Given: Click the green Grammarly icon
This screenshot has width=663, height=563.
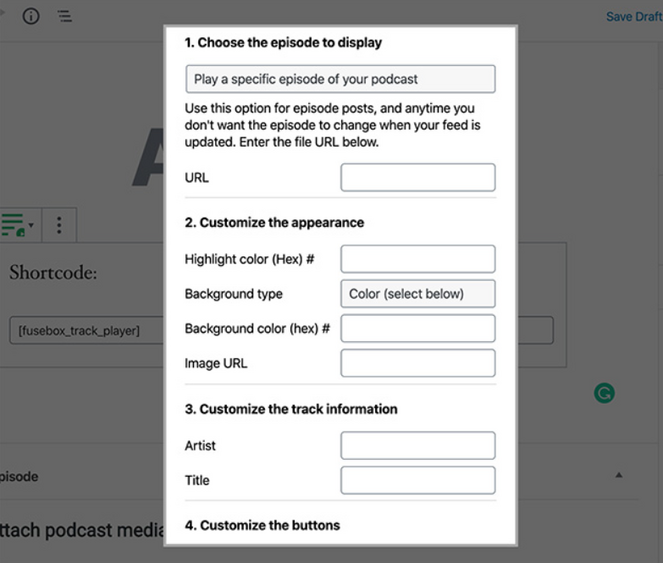Looking at the screenshot, I should pos(604,394).
